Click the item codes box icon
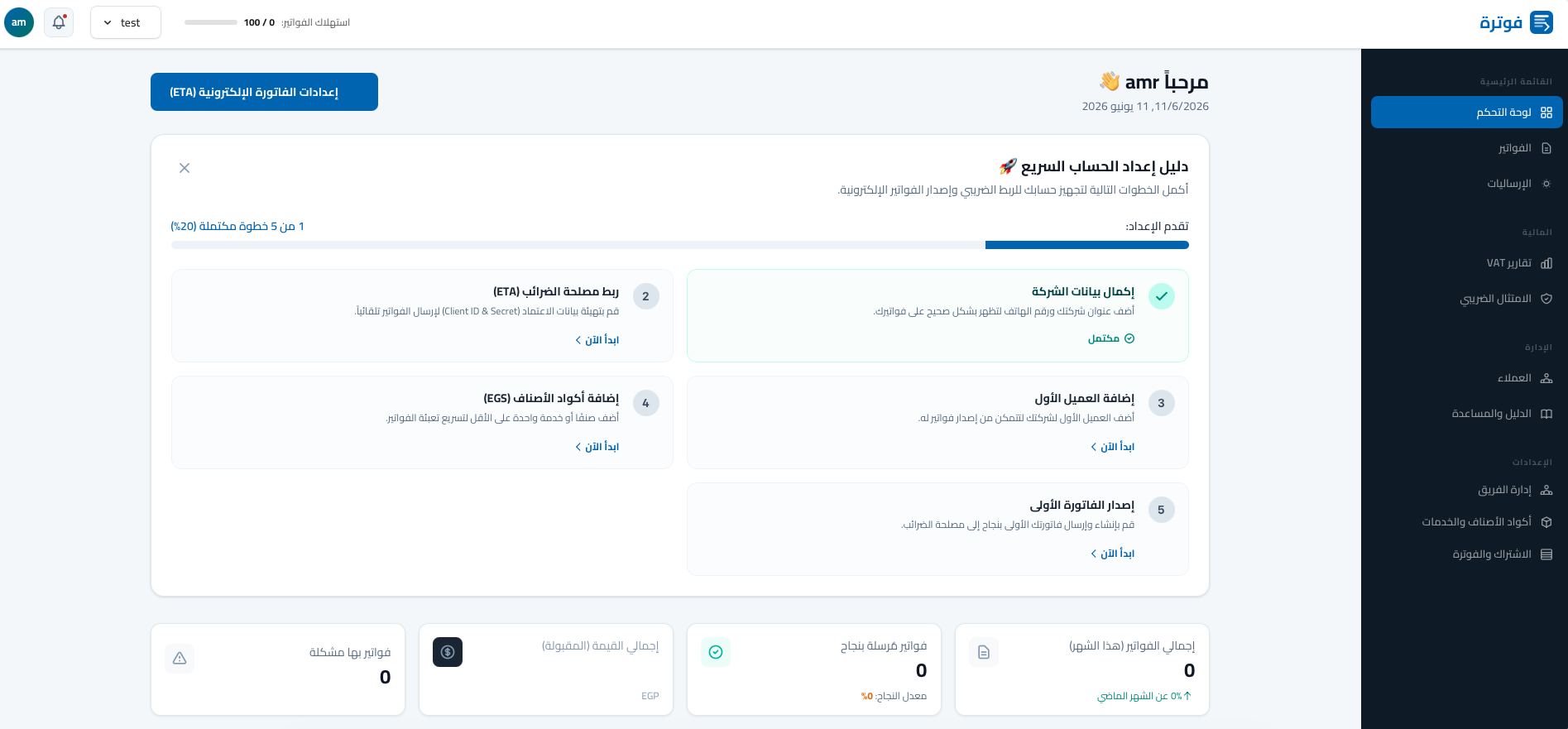 pyautogui.click(x=1546, y=522)
